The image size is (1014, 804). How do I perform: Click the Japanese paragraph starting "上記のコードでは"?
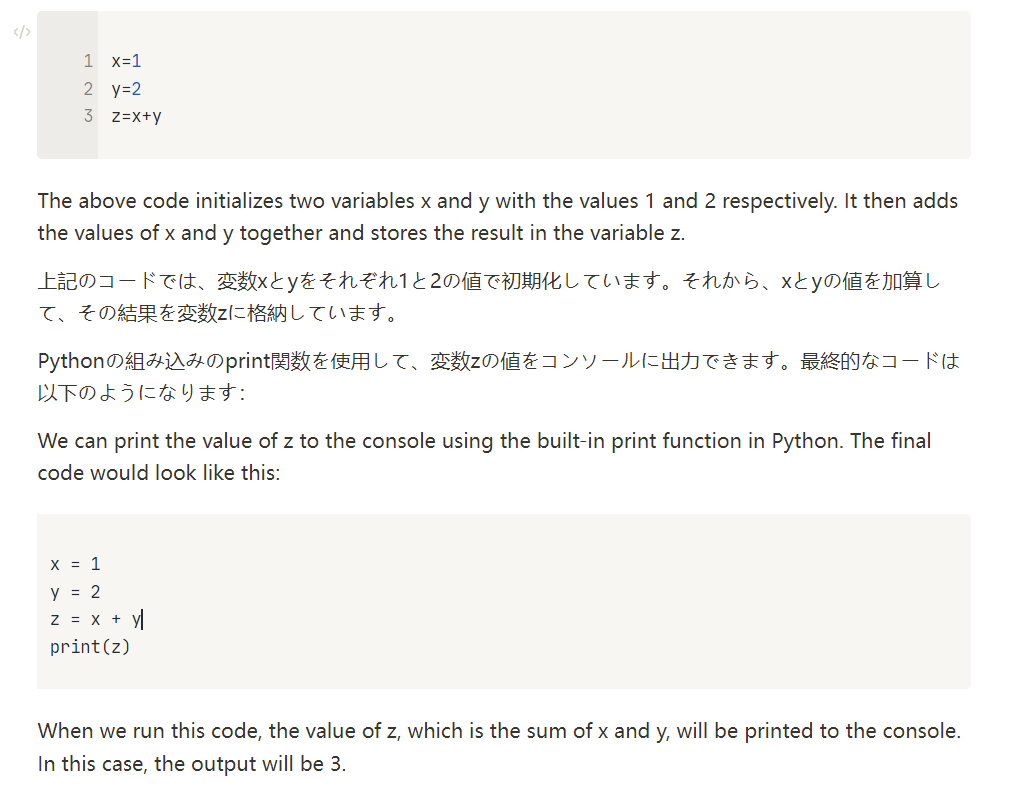coord(488,298)
